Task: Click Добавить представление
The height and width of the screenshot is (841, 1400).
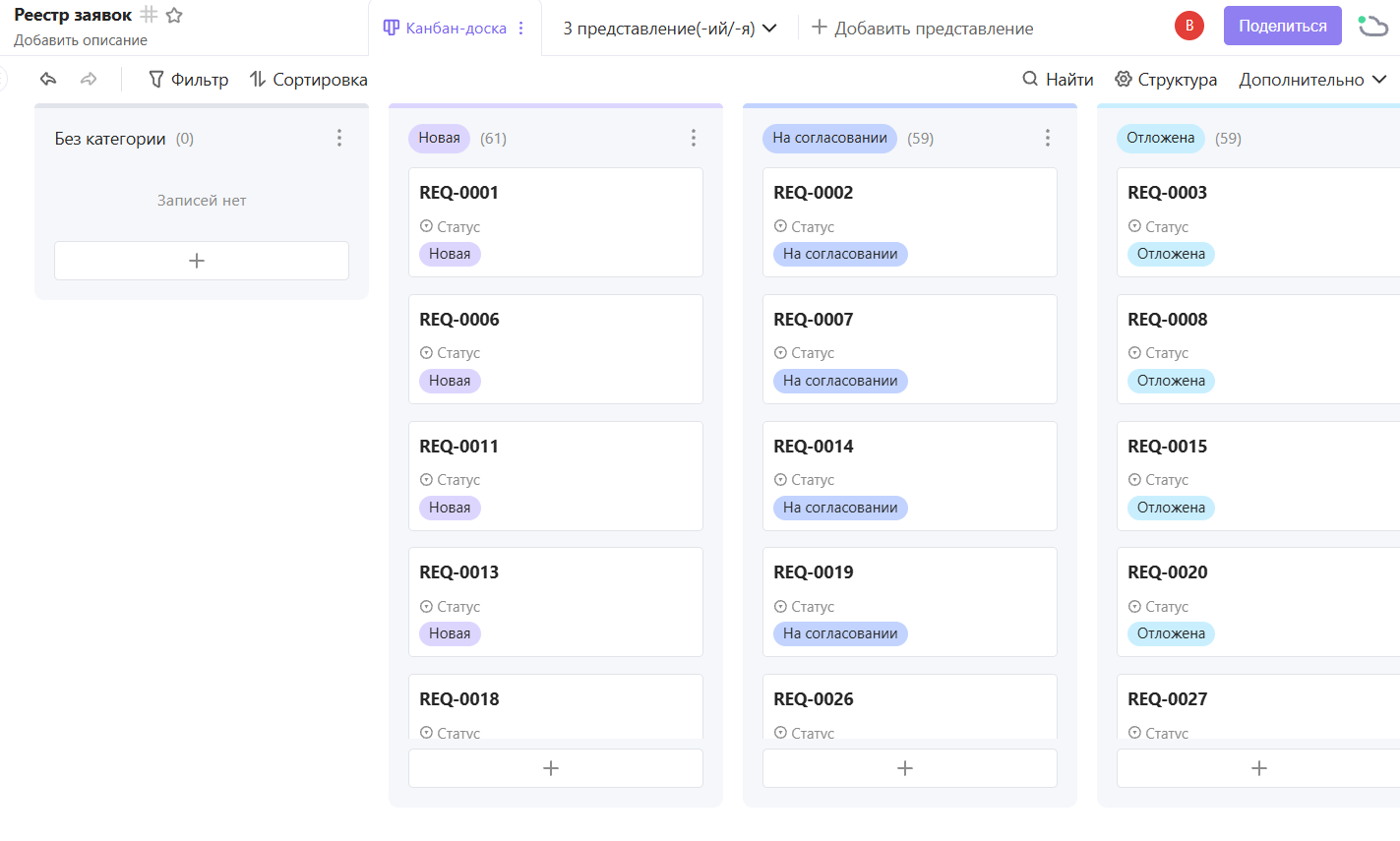Action: click(x=922, y=29)
